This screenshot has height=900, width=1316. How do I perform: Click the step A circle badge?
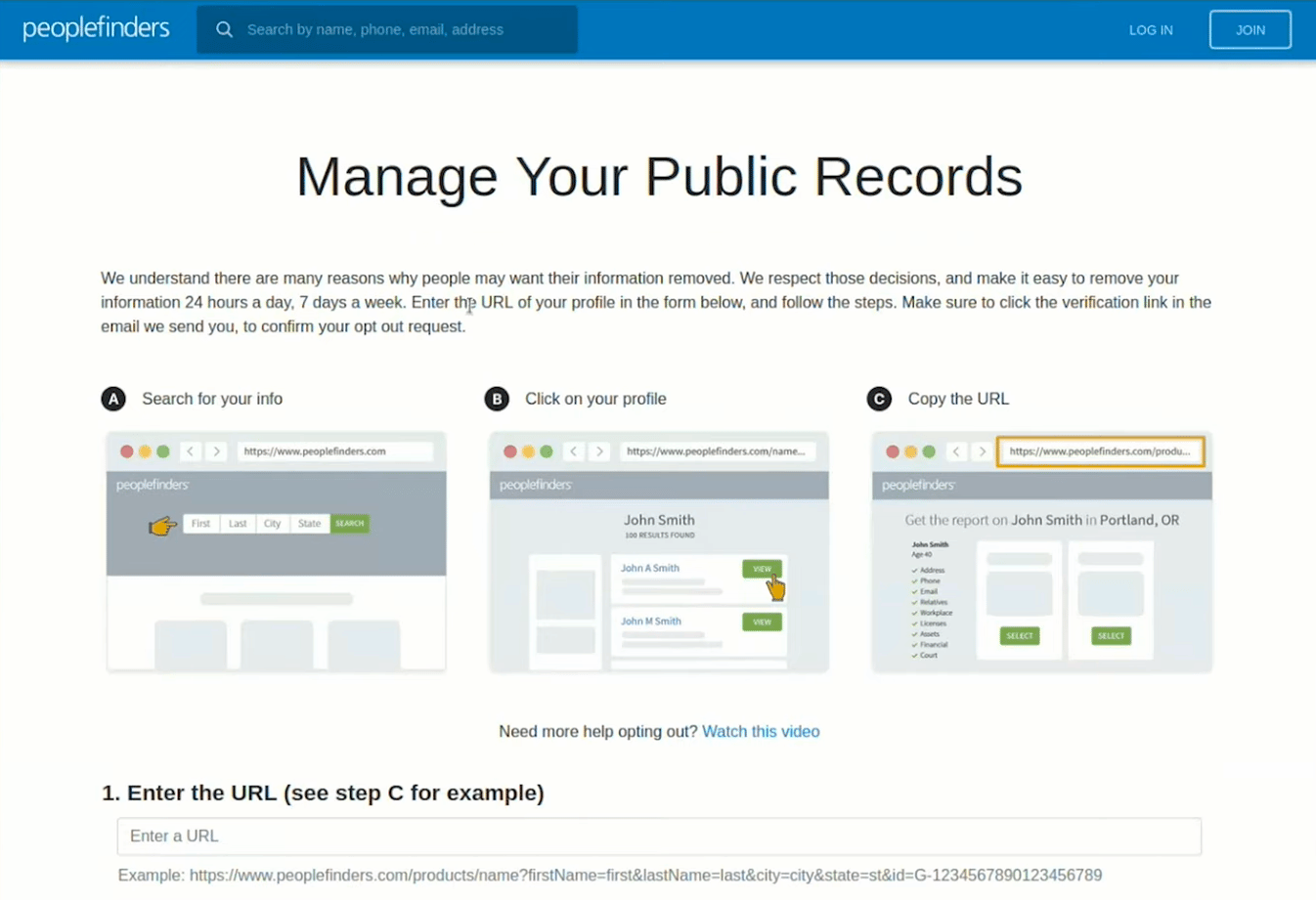[113, 399]
